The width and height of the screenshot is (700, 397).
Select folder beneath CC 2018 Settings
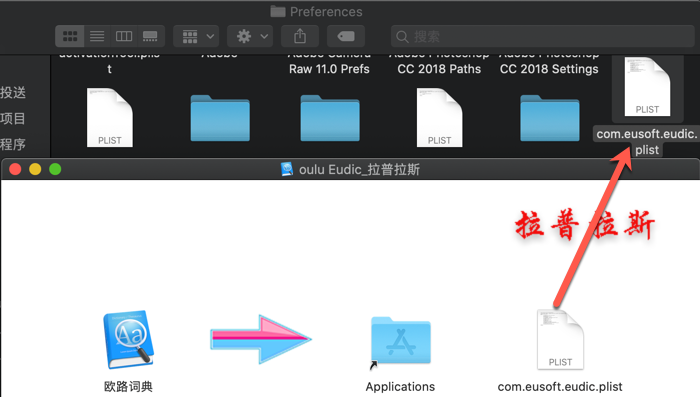coord(550,118)
